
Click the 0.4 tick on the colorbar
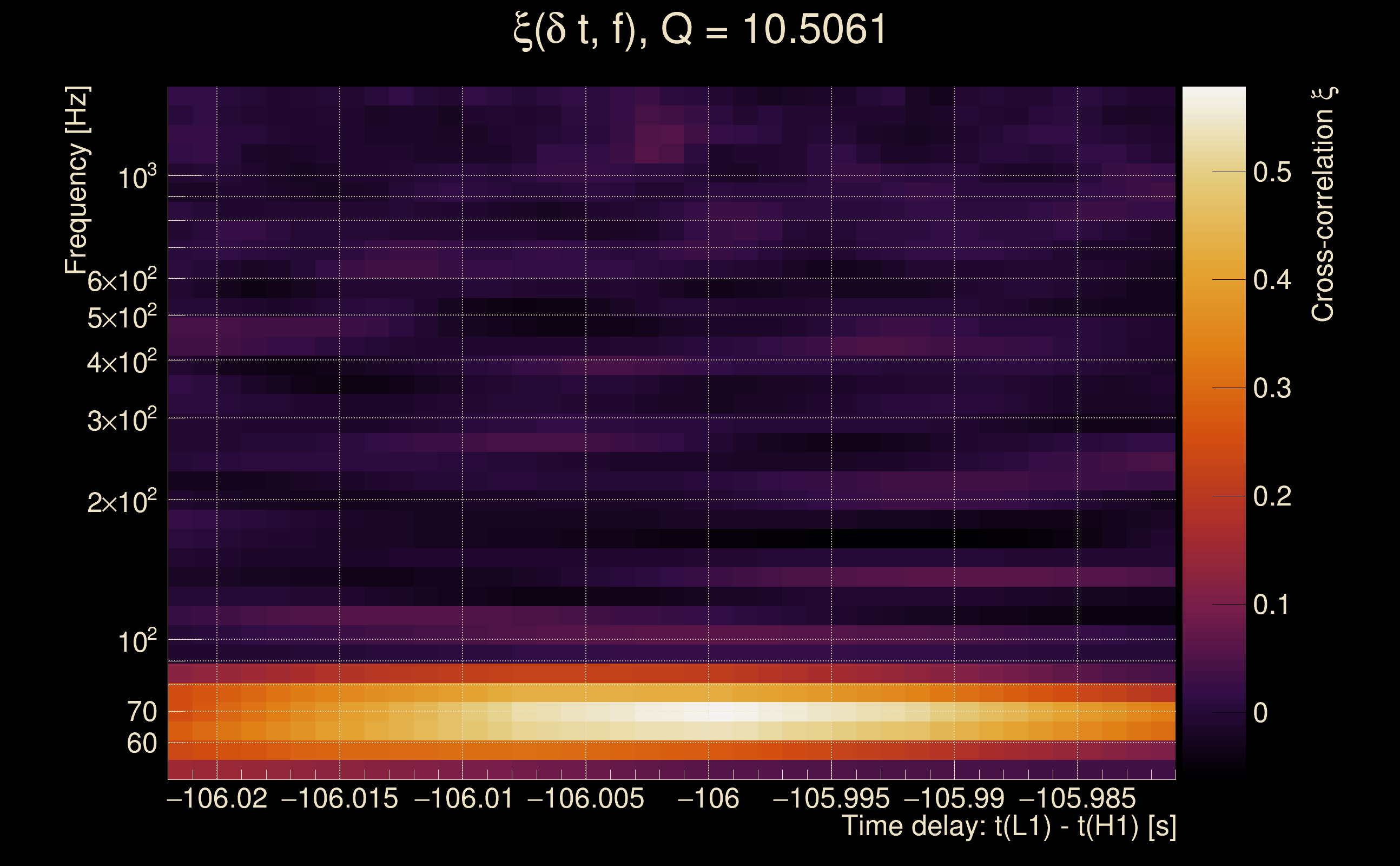pyautogui.click(x=1272, y=280)
